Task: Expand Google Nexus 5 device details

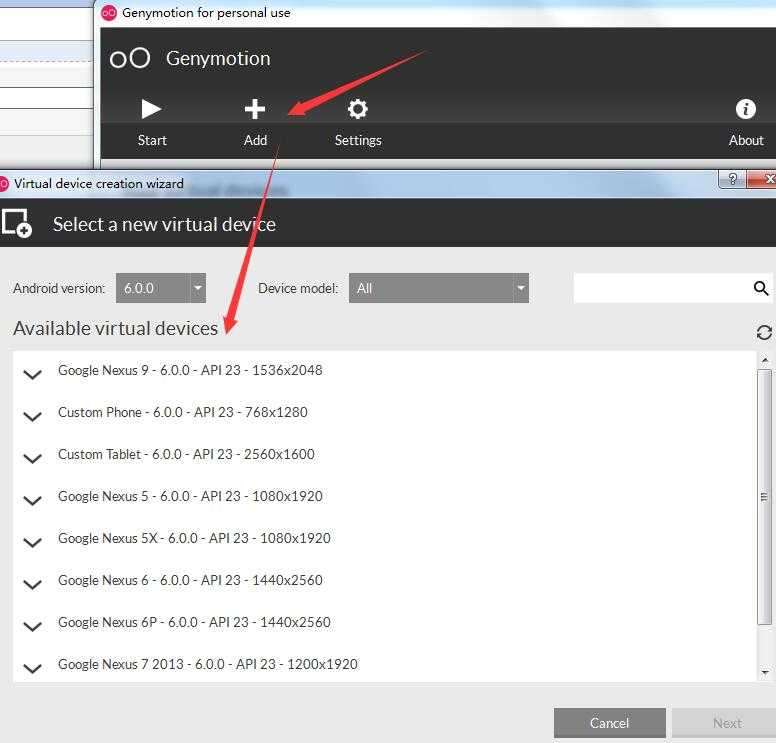Action: tap(33, 500)
